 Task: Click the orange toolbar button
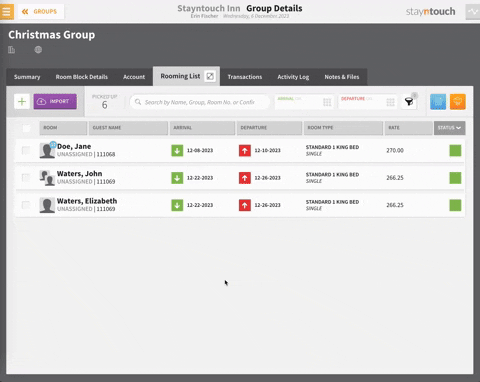pyautogui.click(x=458, y=102)
